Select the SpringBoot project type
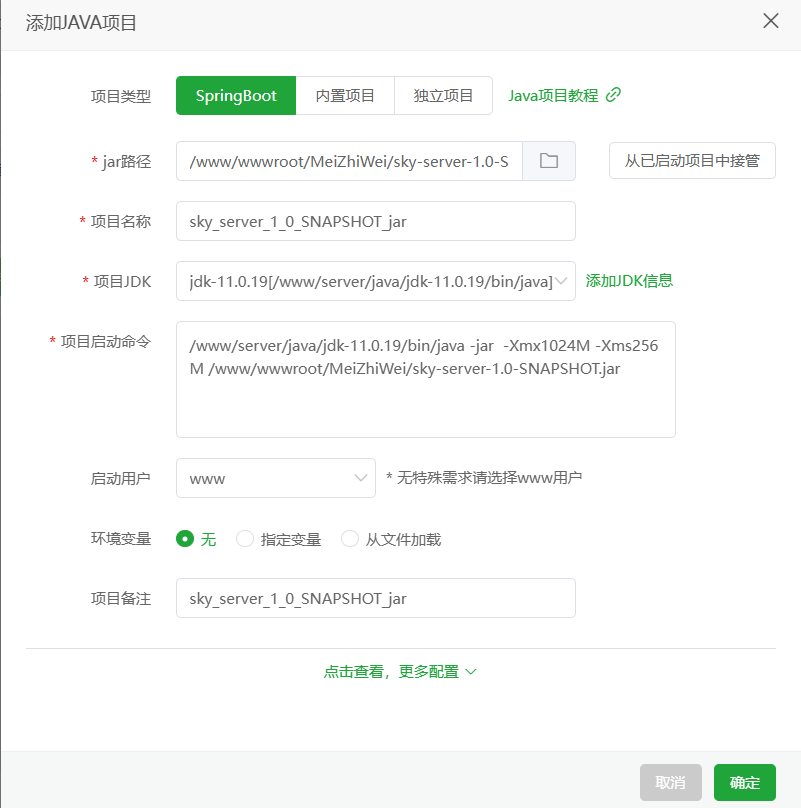This screenshot has width=801, height=808. click(x=236, y=95)
